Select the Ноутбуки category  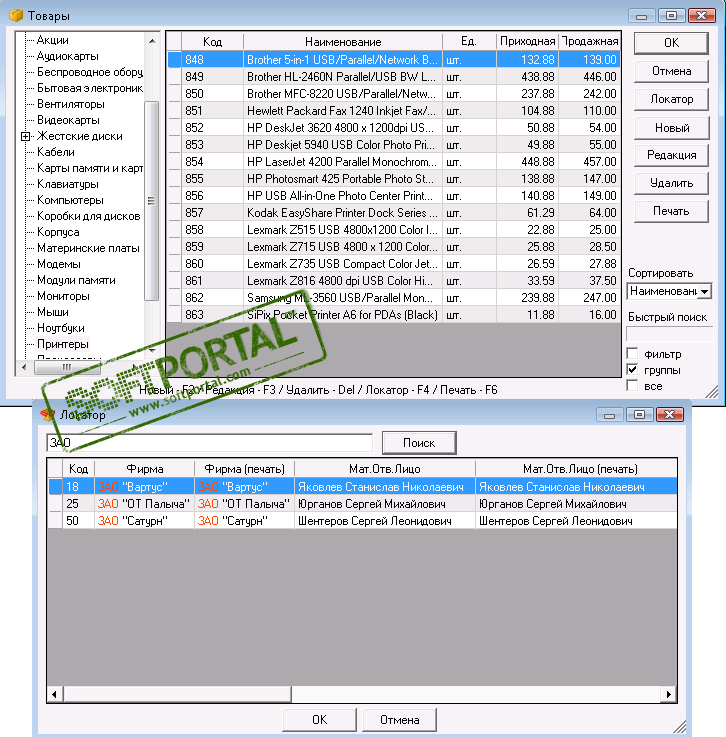[61, 328]
